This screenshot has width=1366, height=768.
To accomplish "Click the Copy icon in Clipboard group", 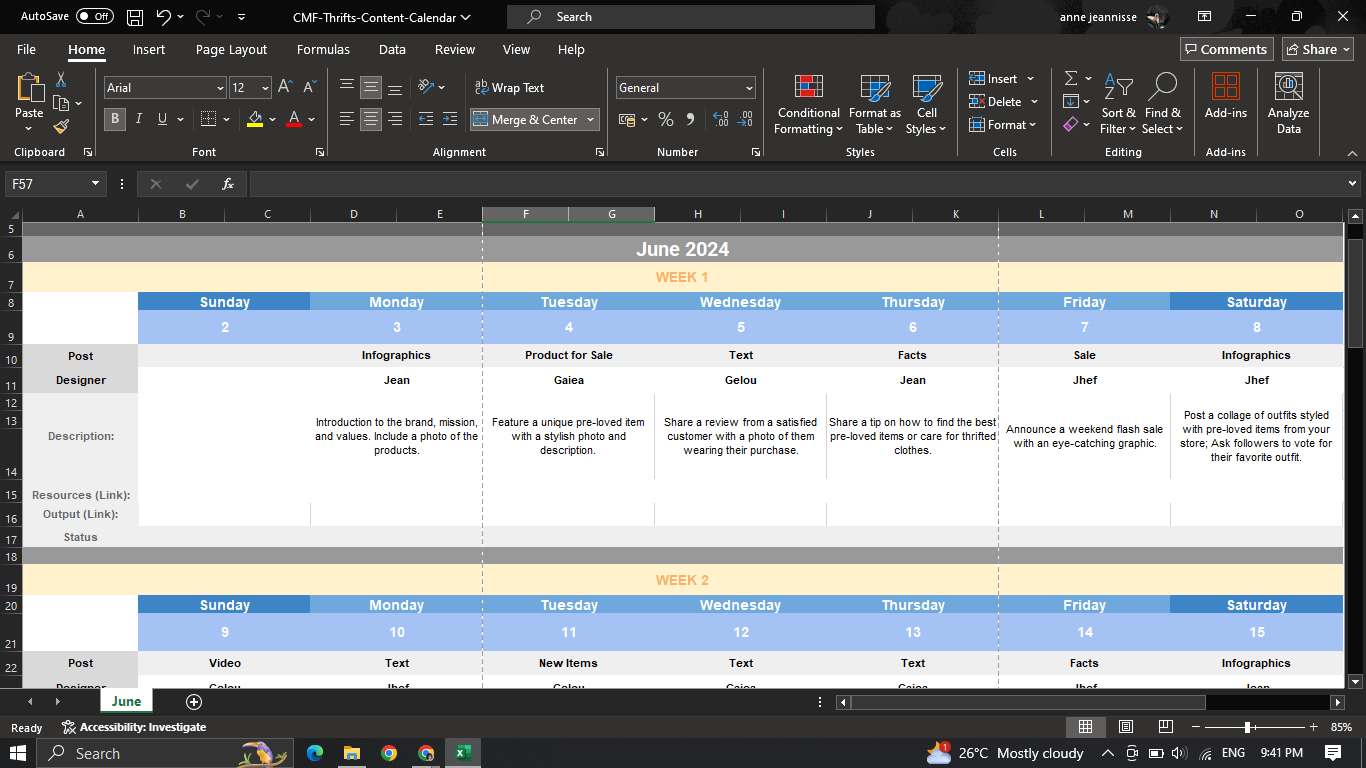I will [x=61, y=103].
